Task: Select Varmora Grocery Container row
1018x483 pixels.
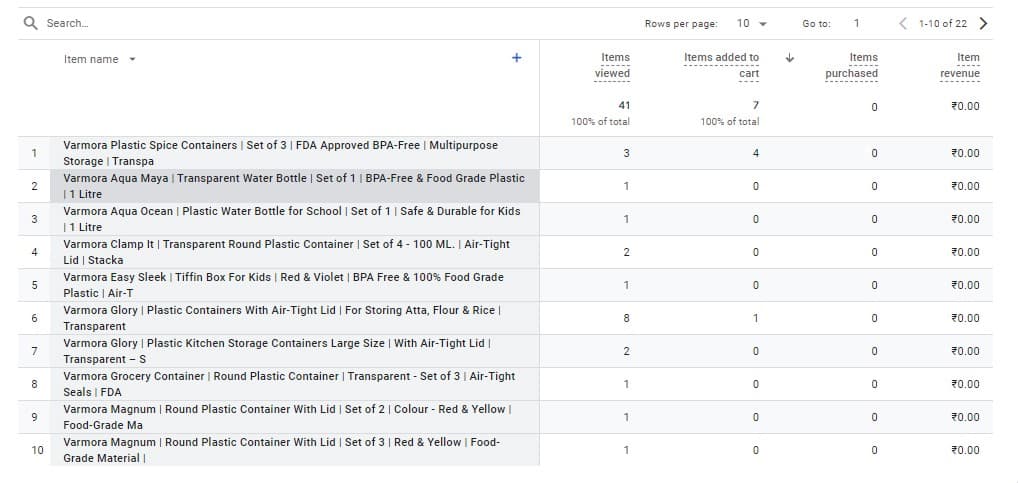Action: click(289, 384)
